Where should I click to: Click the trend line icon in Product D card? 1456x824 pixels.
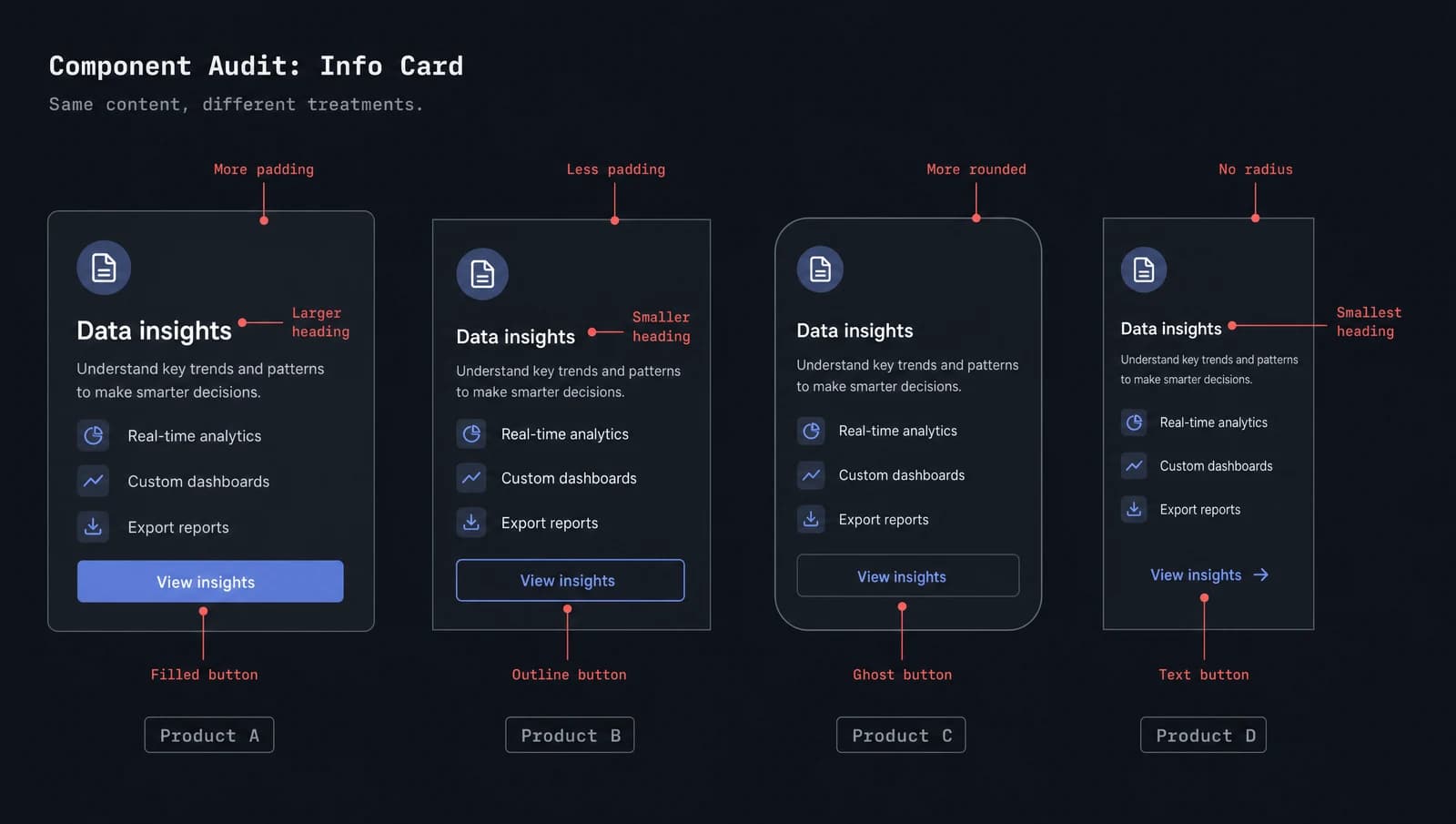1134,465
